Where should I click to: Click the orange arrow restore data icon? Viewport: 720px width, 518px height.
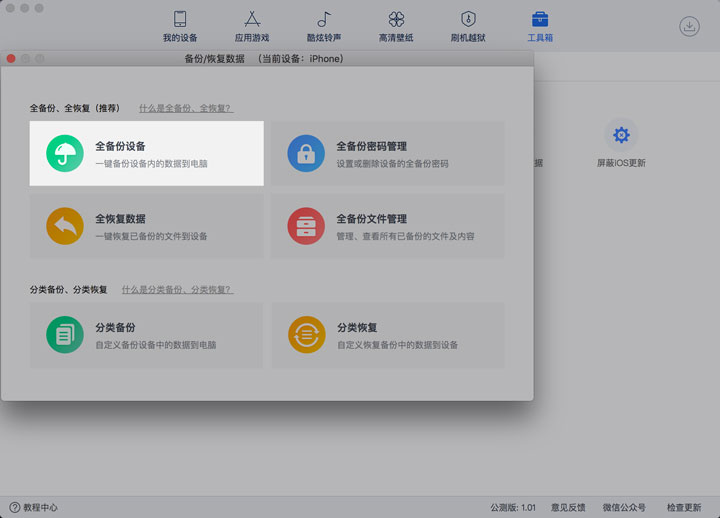65,226
